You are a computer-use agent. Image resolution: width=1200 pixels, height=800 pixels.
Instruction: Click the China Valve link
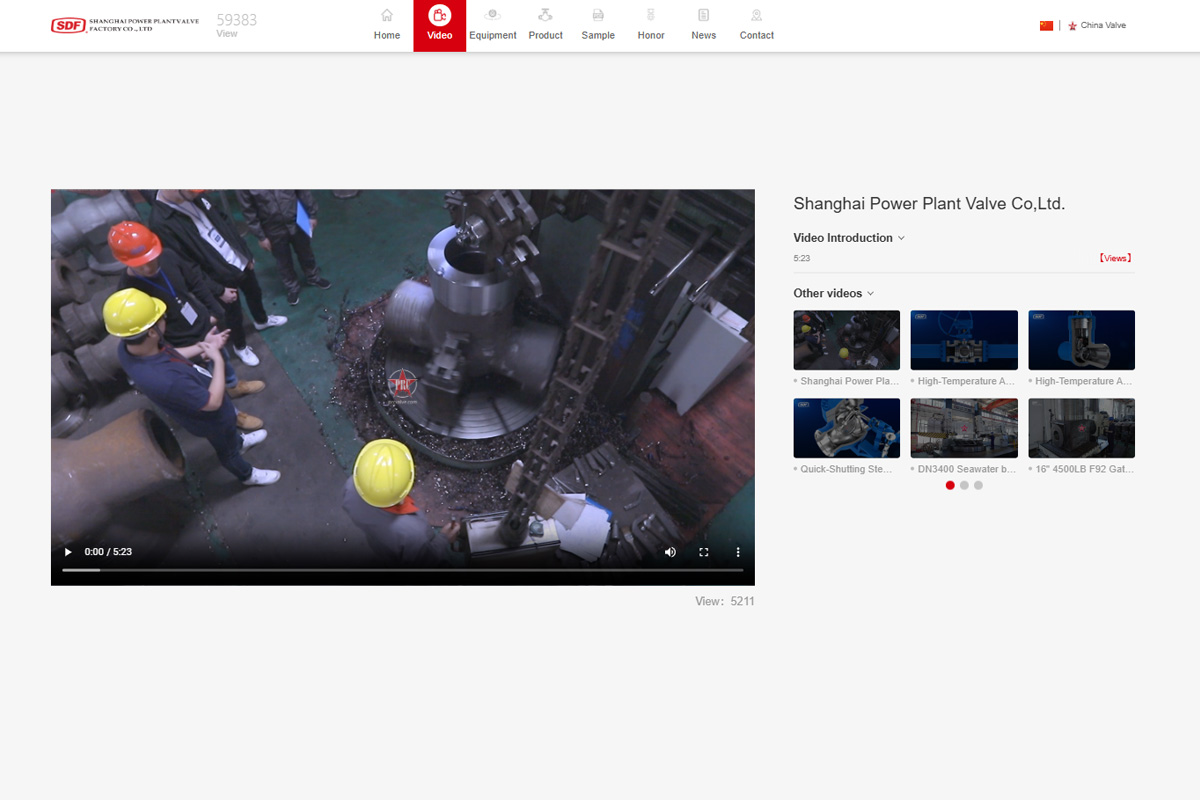tap(1102, 26)
